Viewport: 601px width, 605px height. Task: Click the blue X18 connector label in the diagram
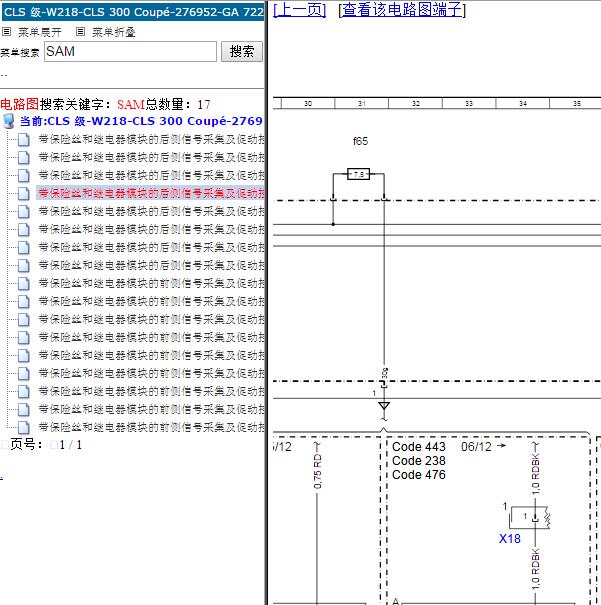(510, 538)
